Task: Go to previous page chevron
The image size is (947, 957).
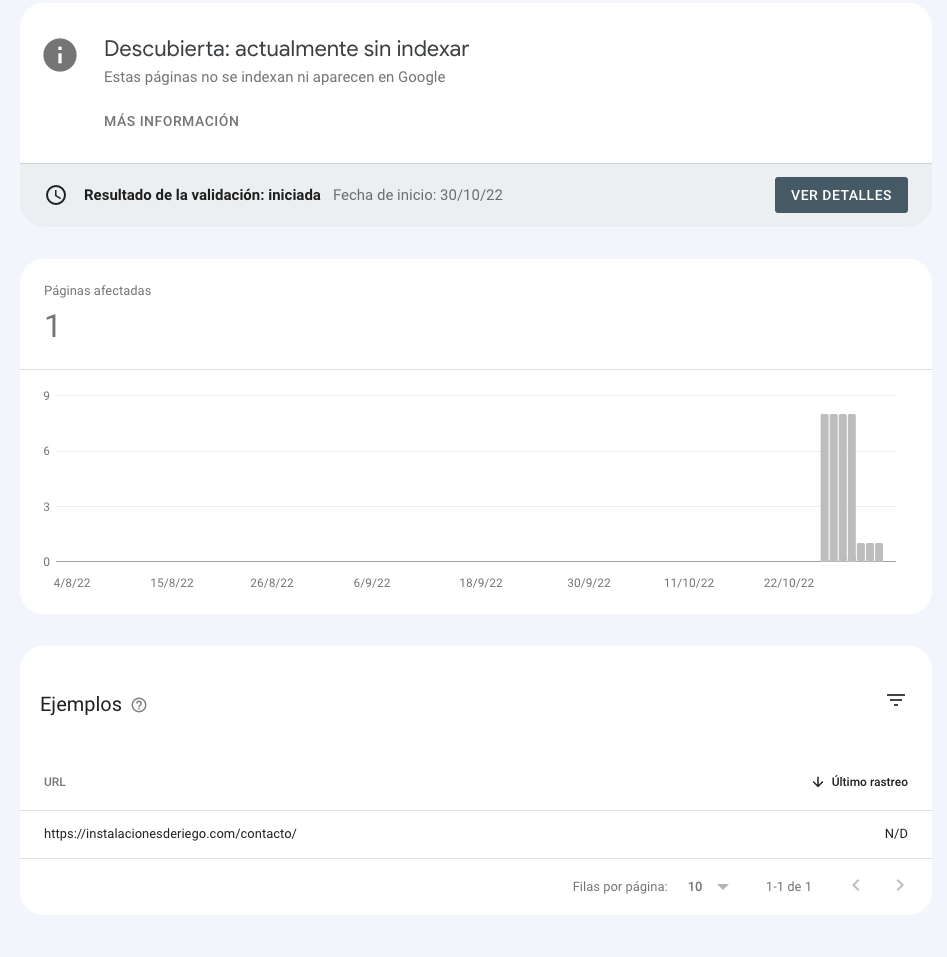Action: tap(856, 886)
